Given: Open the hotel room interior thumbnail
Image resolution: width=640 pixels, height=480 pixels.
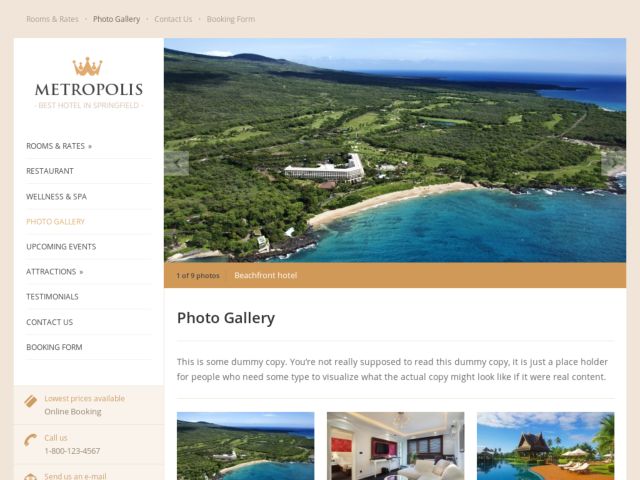Looking at the screenshot, I should coord(396,446).
